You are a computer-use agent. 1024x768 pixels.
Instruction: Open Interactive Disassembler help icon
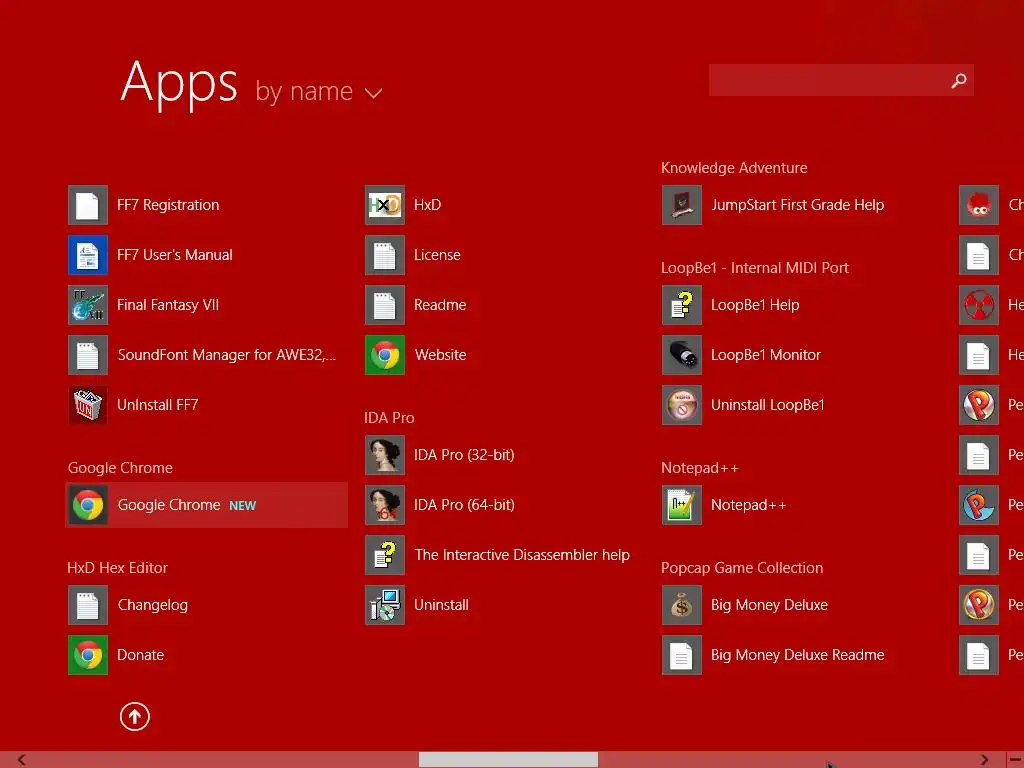pos(385,555)
